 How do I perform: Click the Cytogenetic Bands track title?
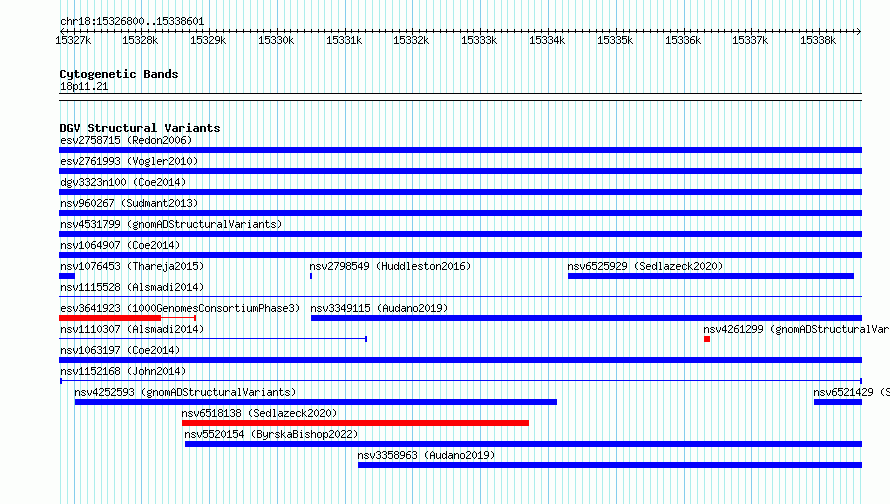(x=119, y=74)
